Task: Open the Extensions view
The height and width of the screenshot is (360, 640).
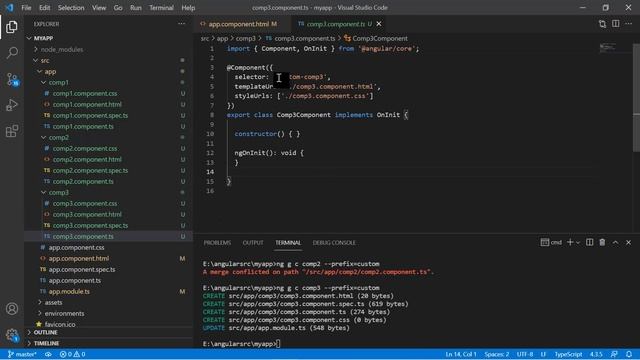Action: (x=12, y=131)
